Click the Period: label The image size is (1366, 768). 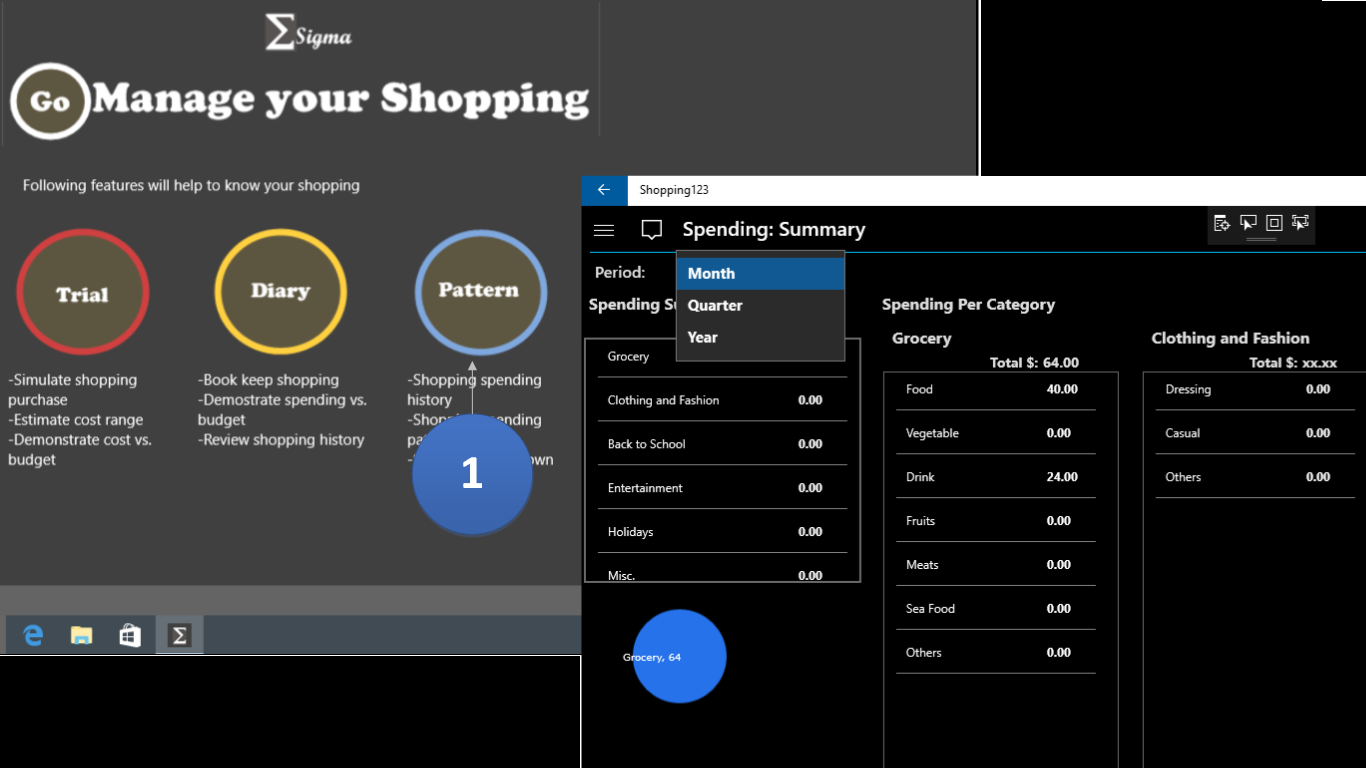pyautogui.click(x=620, y=273)
